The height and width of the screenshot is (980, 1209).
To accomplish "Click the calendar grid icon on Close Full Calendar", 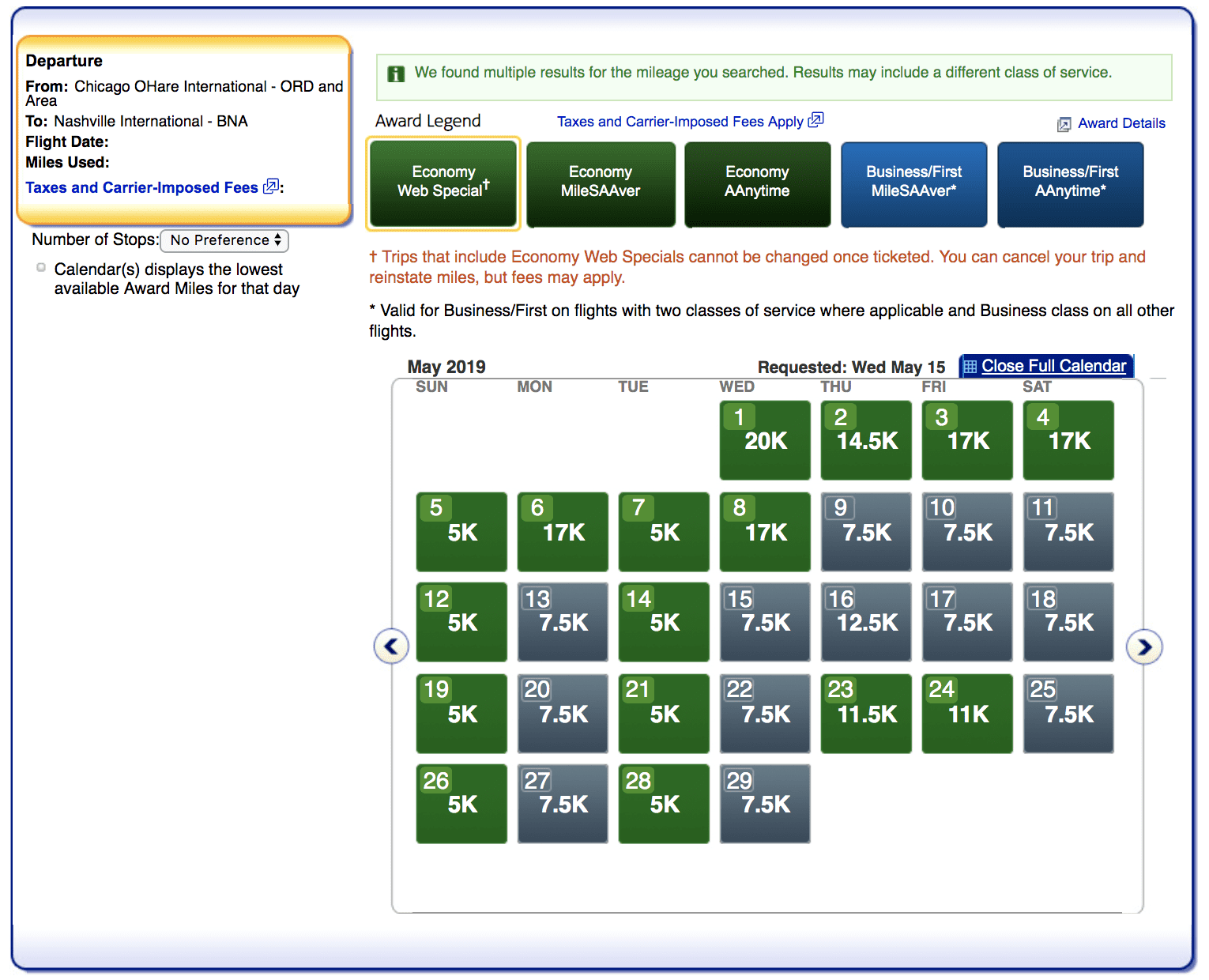I will point(972,365).
